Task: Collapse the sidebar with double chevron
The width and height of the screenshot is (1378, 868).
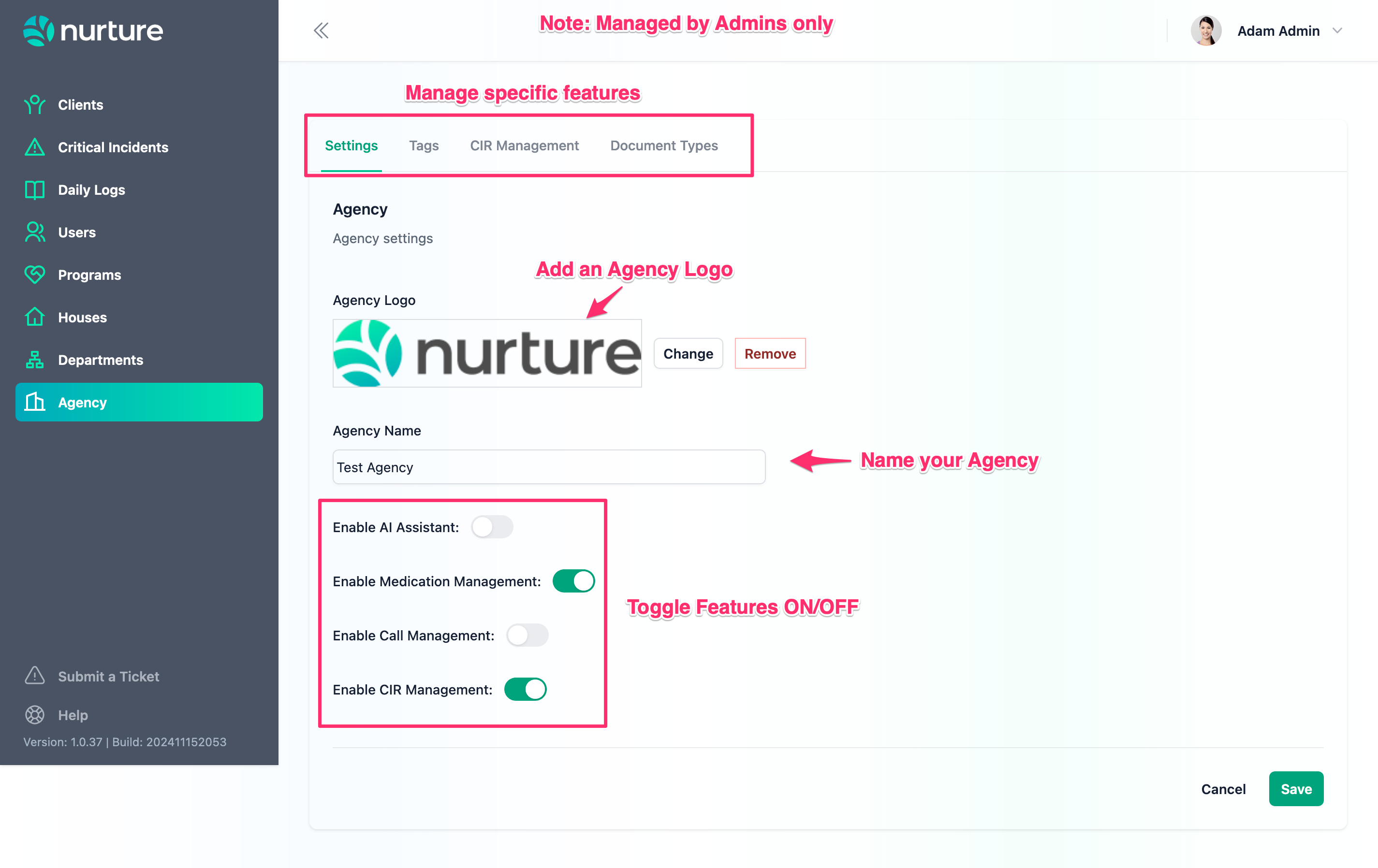Action: (x=321, y=31)
